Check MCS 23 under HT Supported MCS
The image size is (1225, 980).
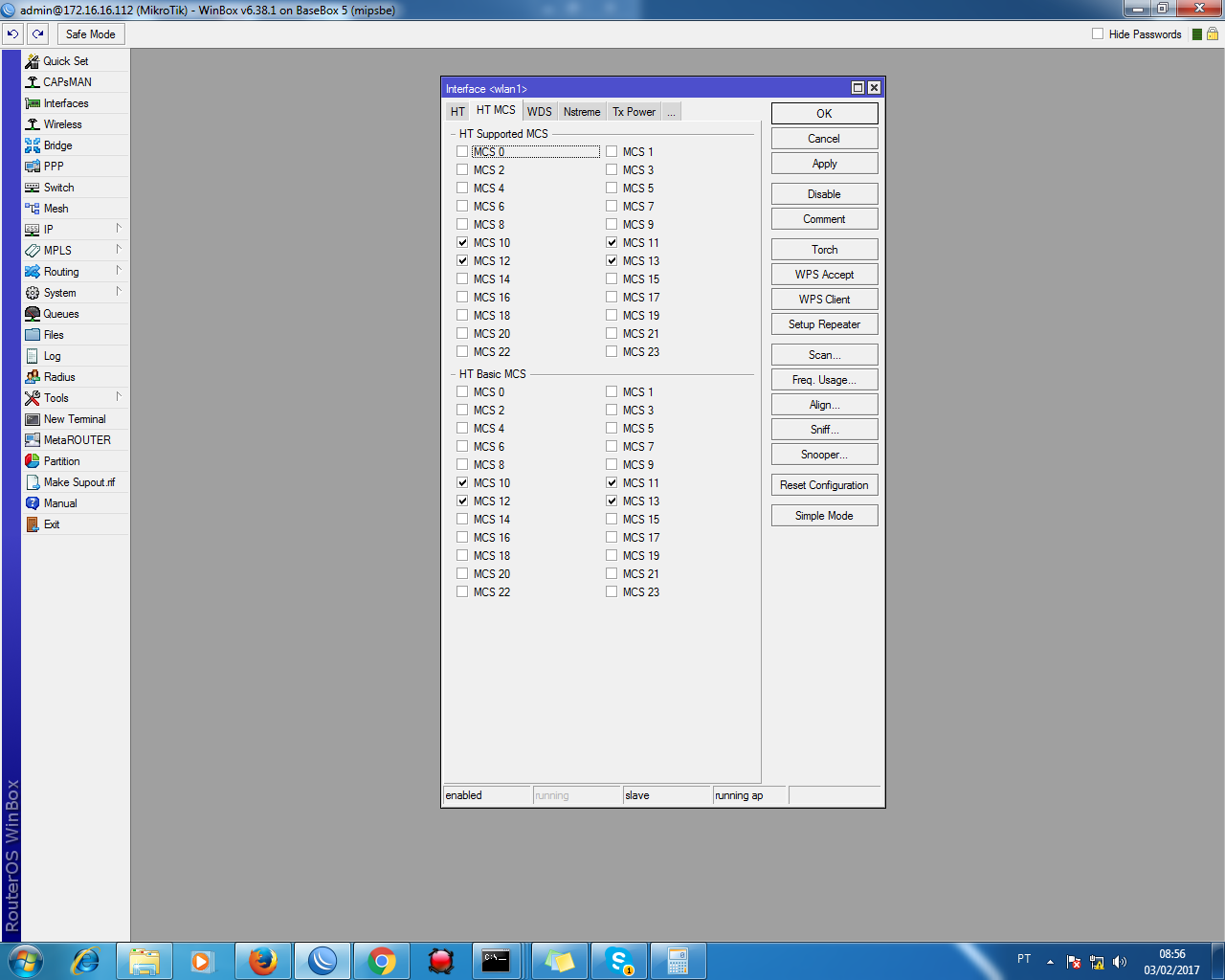coord(612,352)
